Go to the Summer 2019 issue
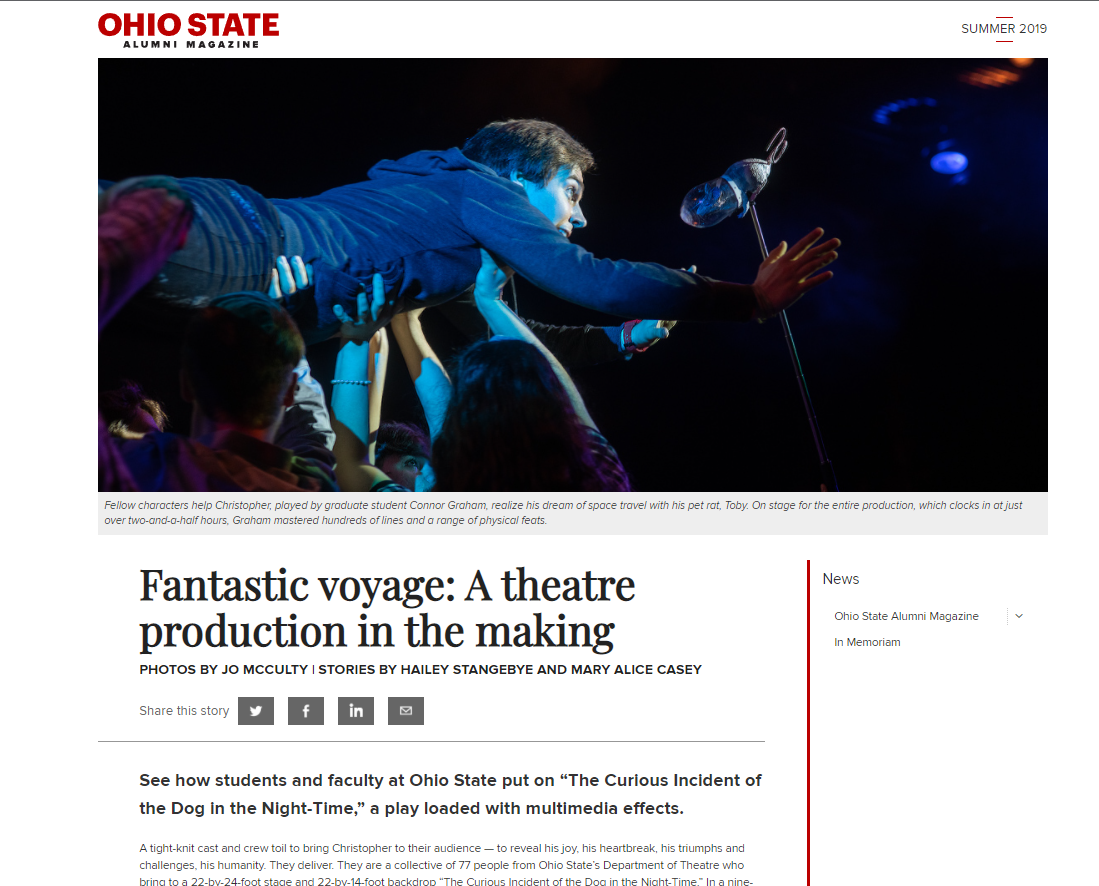The image size is (1099, 886). (1004, 29)
